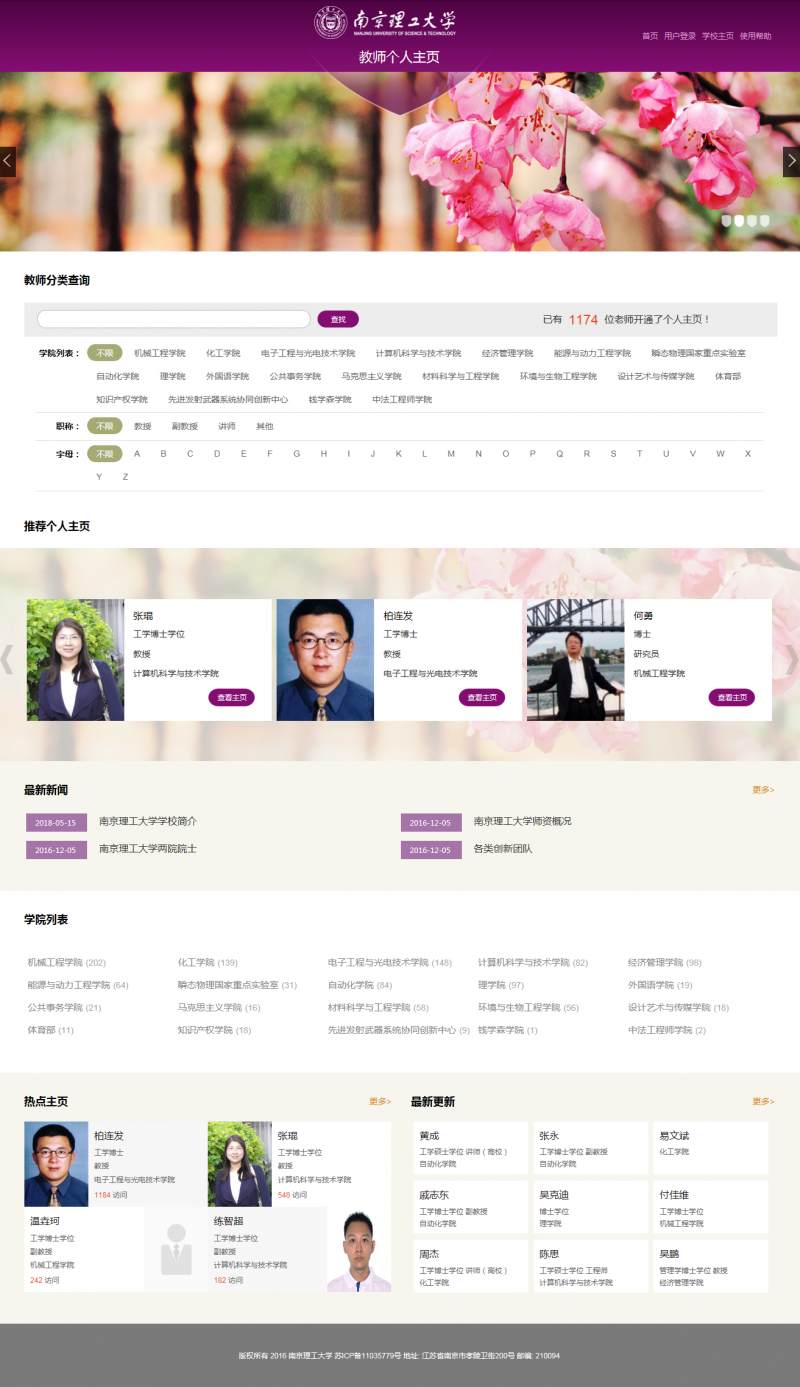
Task: Expand hot homepages with 更多 link
Action: pyautogui.click(x=380, y=1102)
